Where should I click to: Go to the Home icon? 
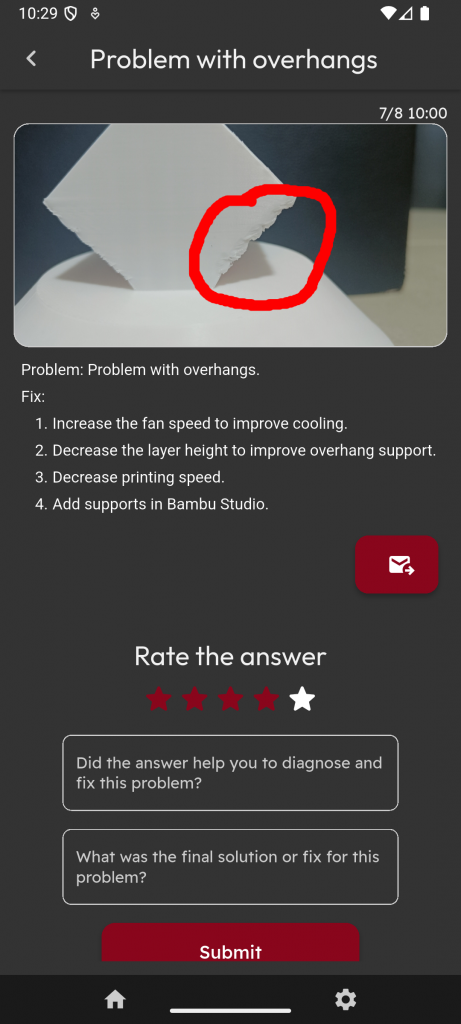(x=115, y=999)
